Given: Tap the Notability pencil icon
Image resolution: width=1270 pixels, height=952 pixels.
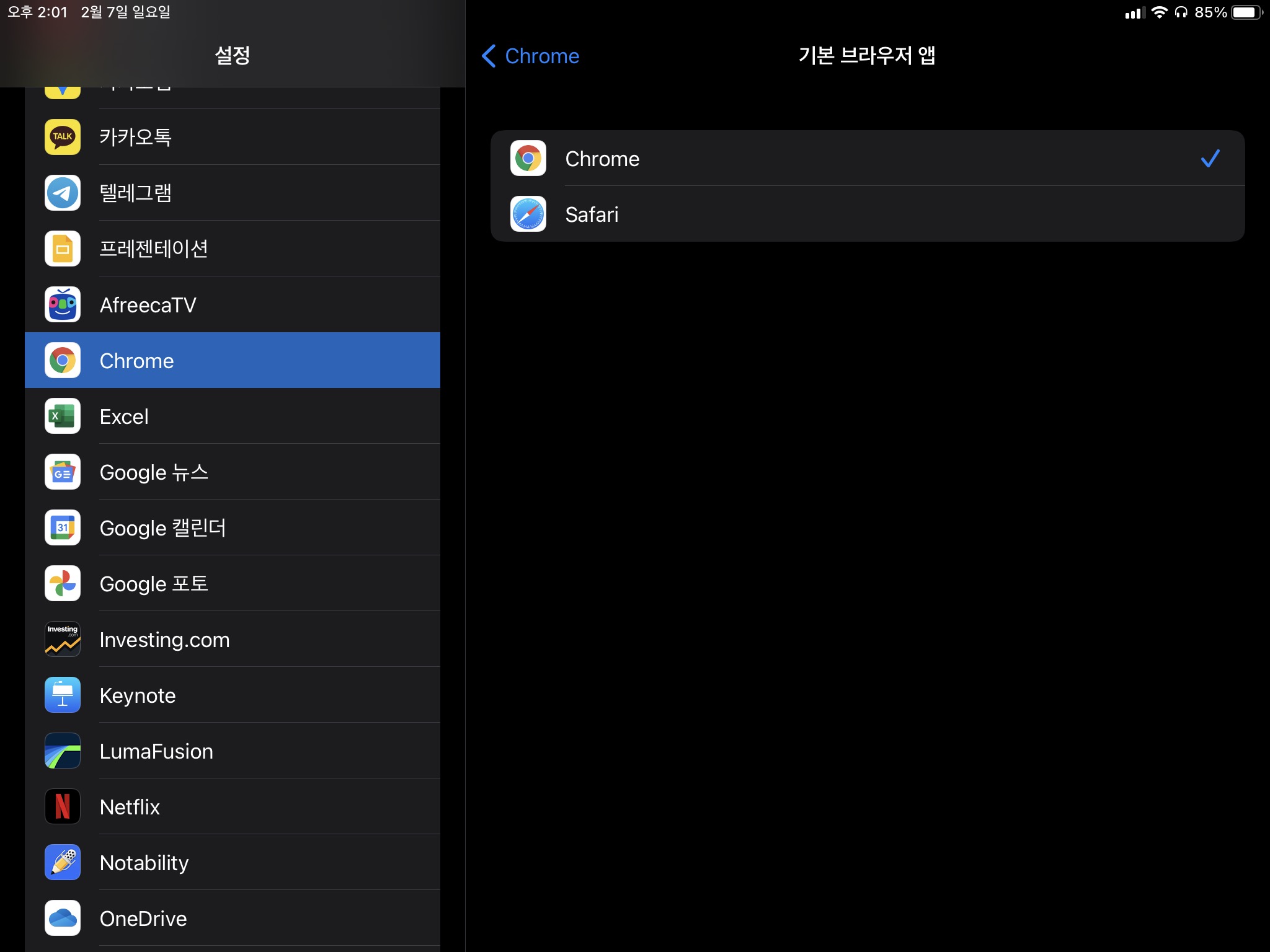Looking at the screenshot, I should coord(63,862).
